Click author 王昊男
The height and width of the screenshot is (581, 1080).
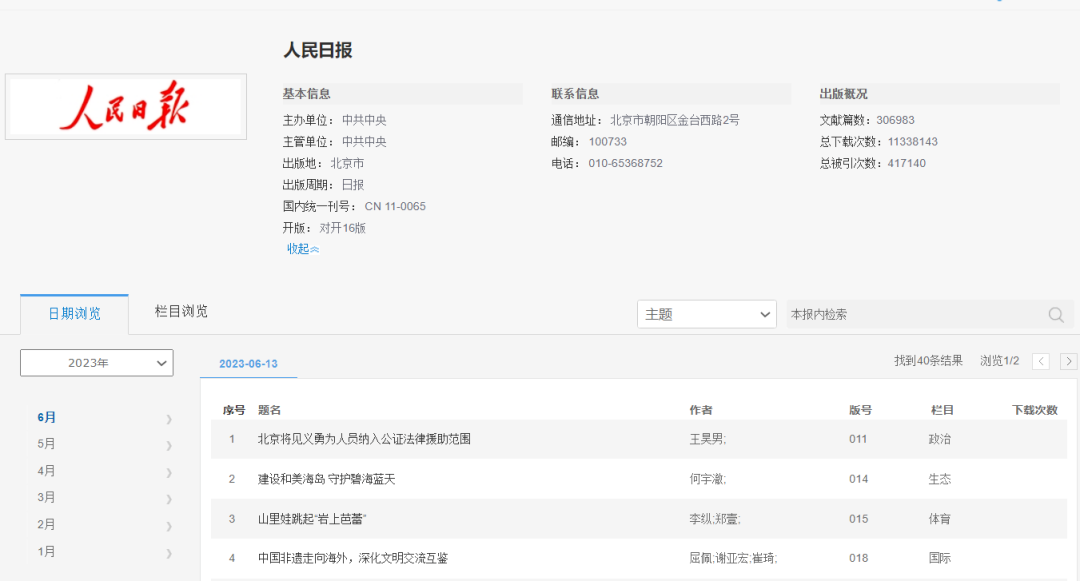(707, 439)
